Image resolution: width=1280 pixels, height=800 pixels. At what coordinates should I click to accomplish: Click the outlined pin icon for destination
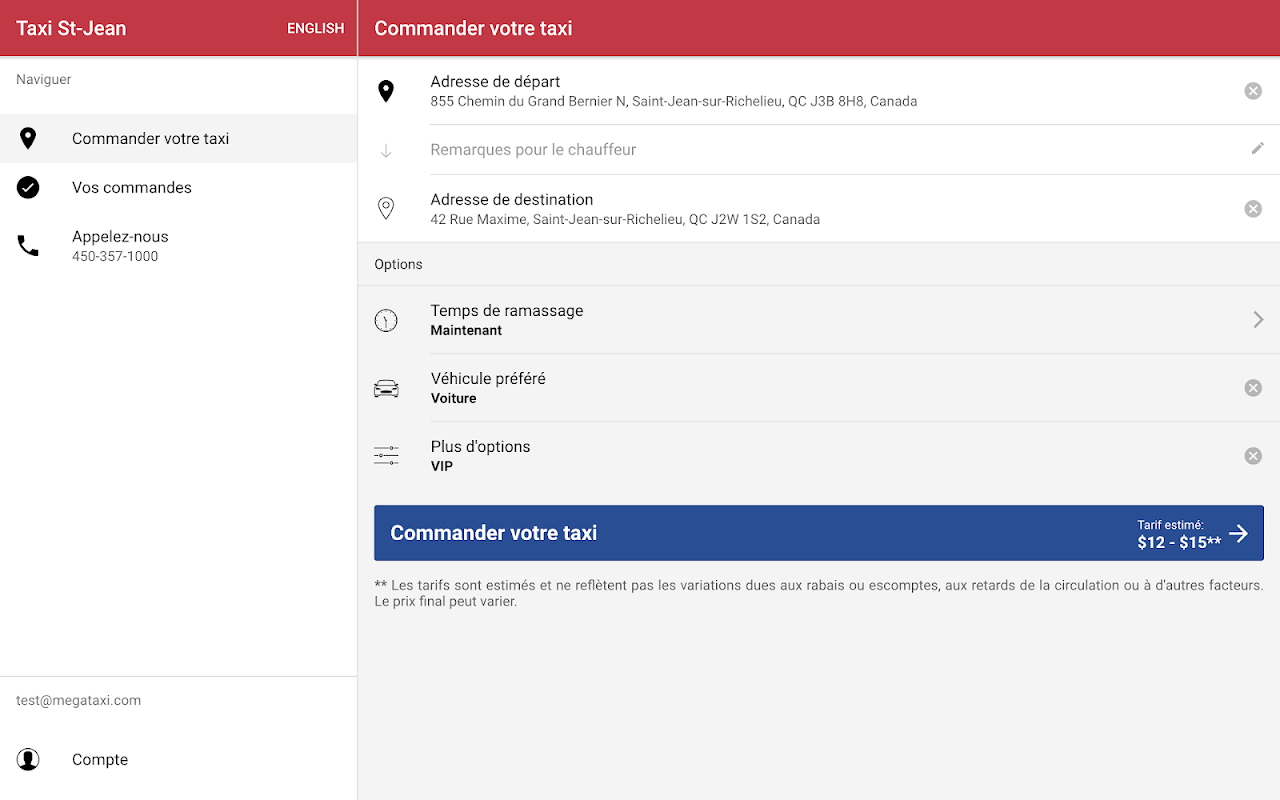[x=386, y=209]
